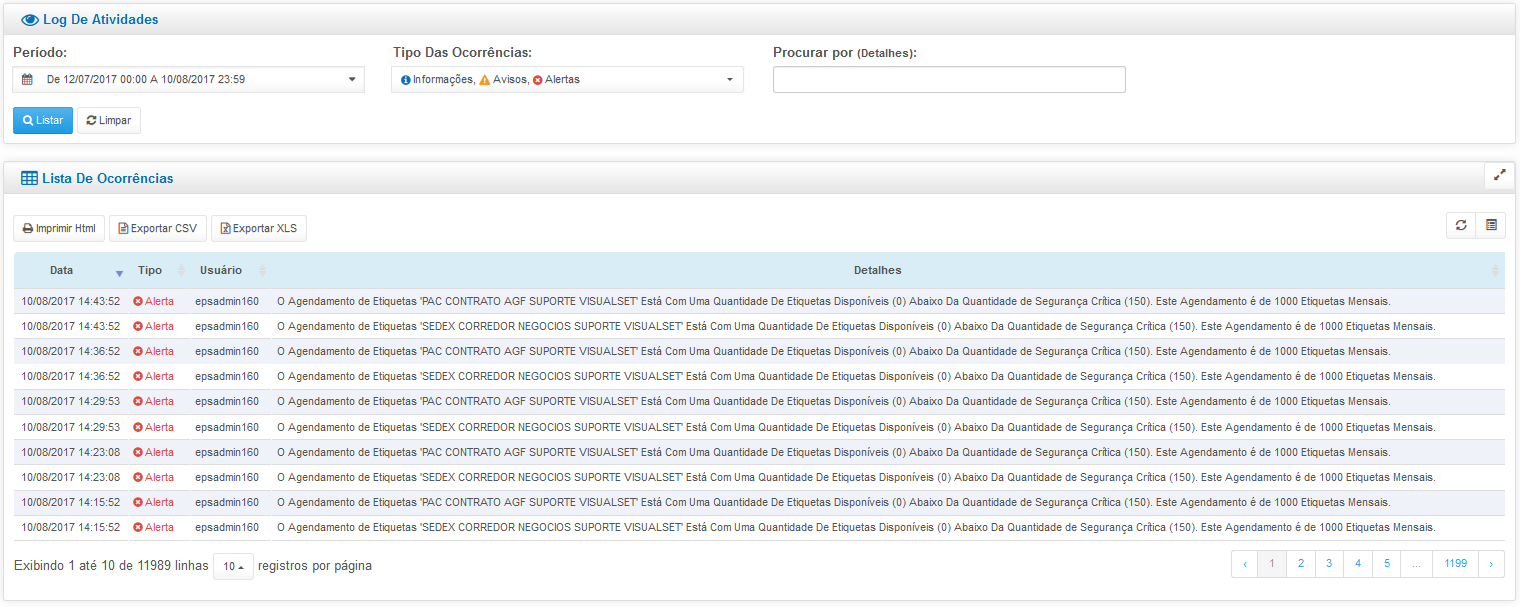
Task: Export the list with Exportar CSV
Action: pyautogui.click(x=158, y=229)
